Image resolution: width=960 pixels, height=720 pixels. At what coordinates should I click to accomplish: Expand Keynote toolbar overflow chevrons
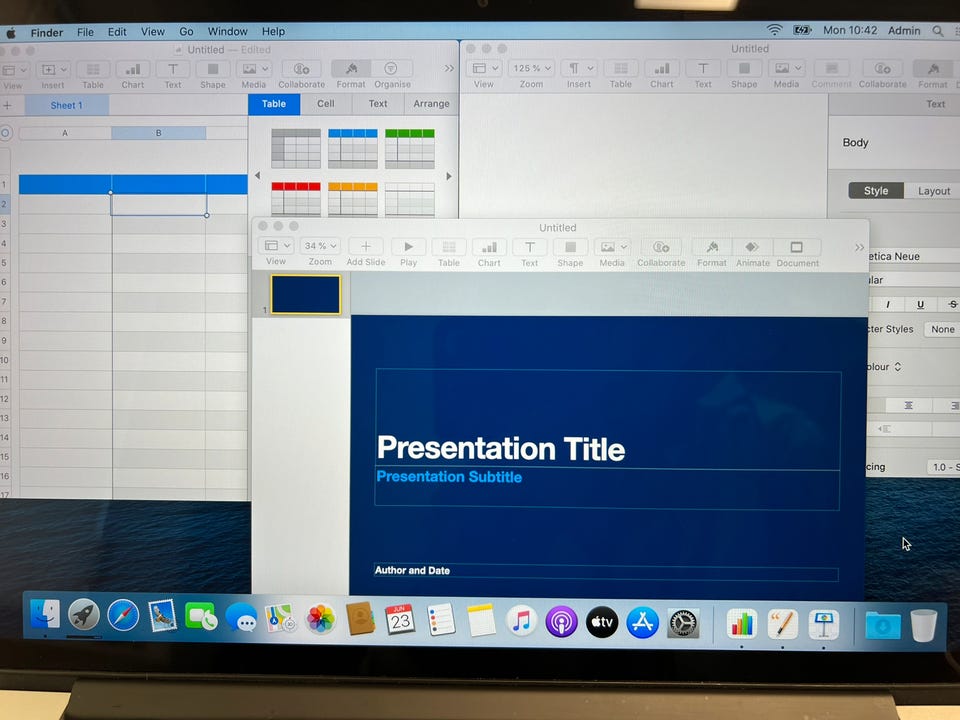859,247
